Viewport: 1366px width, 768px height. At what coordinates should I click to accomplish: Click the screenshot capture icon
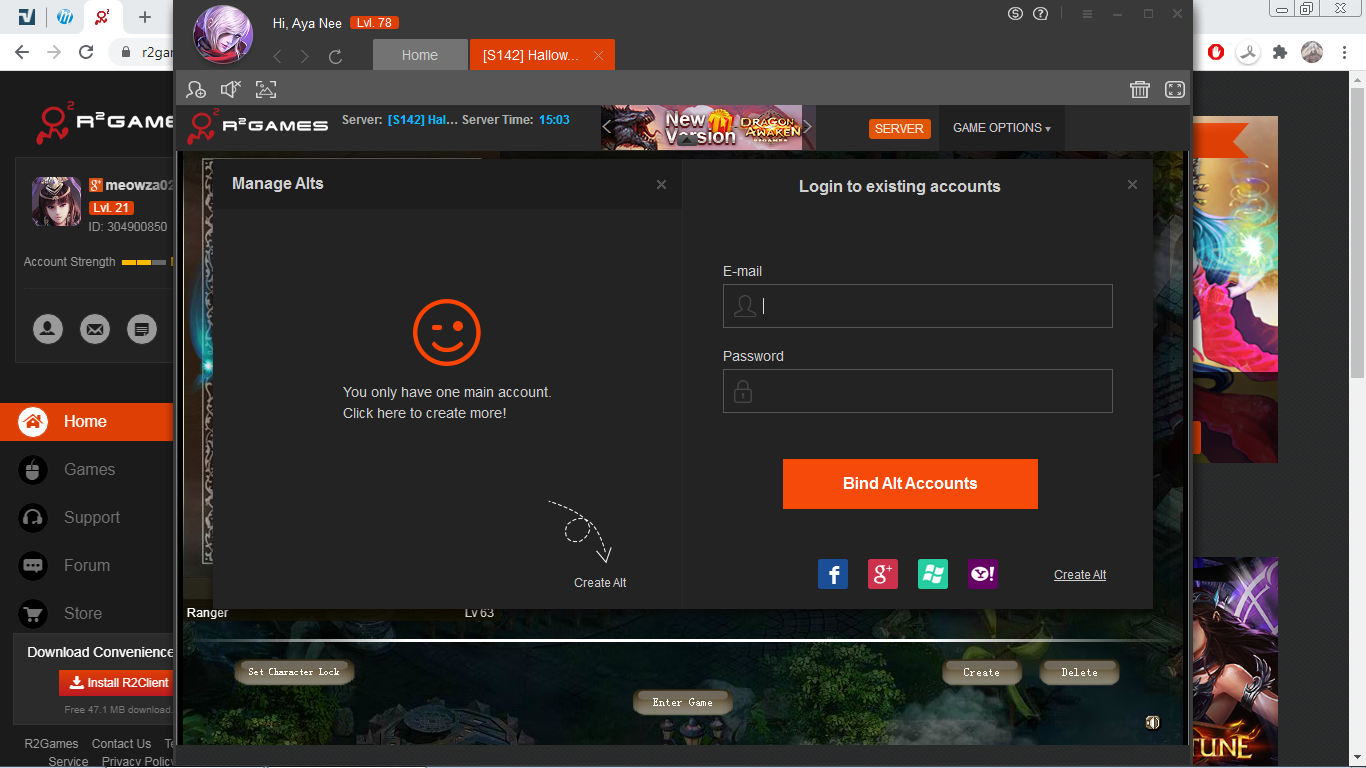pos(266,90)
